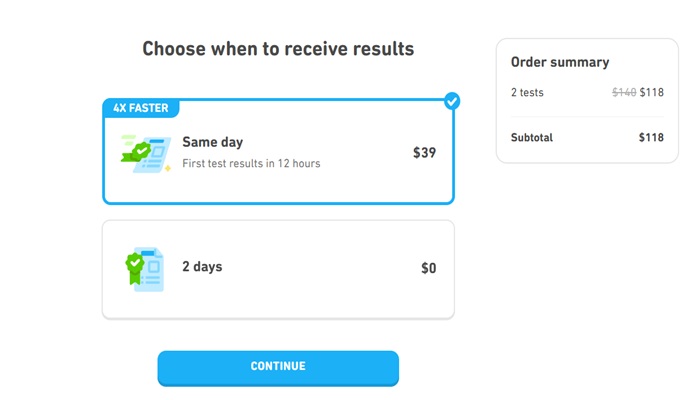
Task: Click the "2 days" title text
Action: pos(202,267)
